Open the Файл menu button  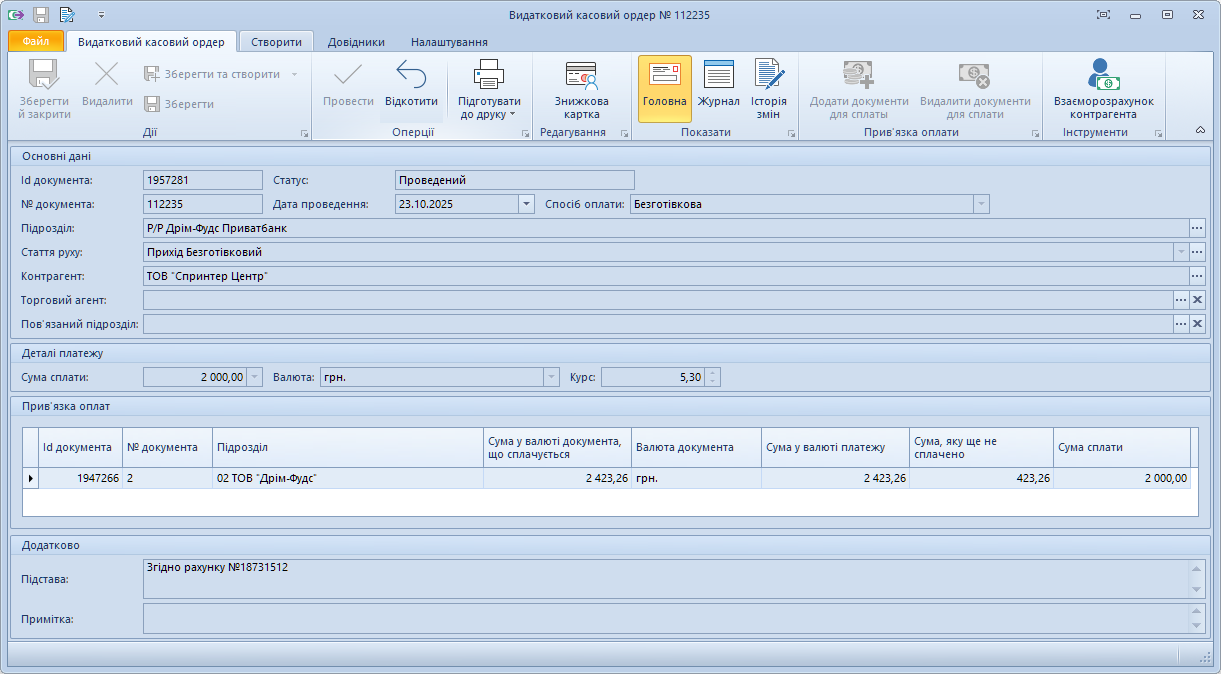pyautogui.click(x=35, y=42)
